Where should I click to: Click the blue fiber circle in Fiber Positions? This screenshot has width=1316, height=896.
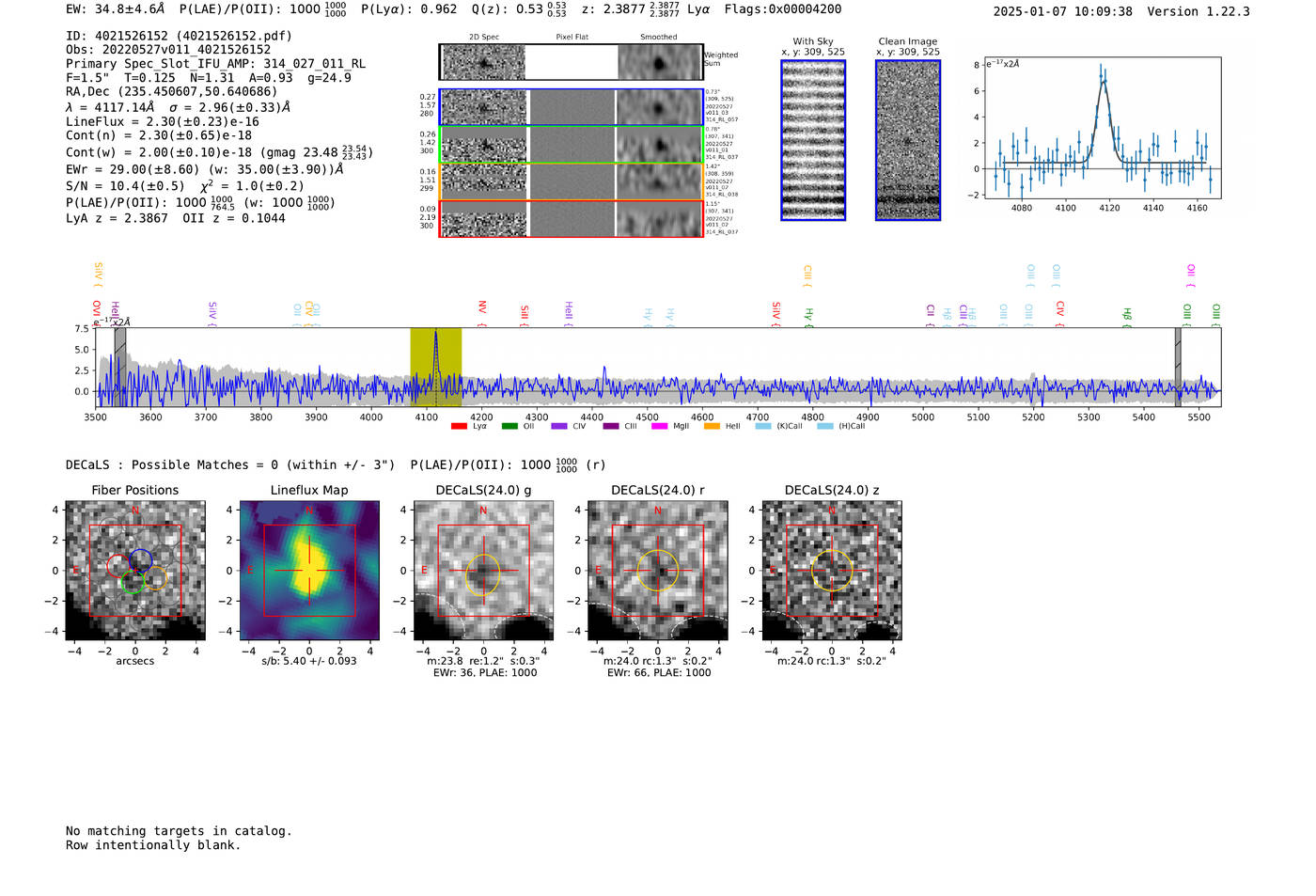click(x=140, y=561)
